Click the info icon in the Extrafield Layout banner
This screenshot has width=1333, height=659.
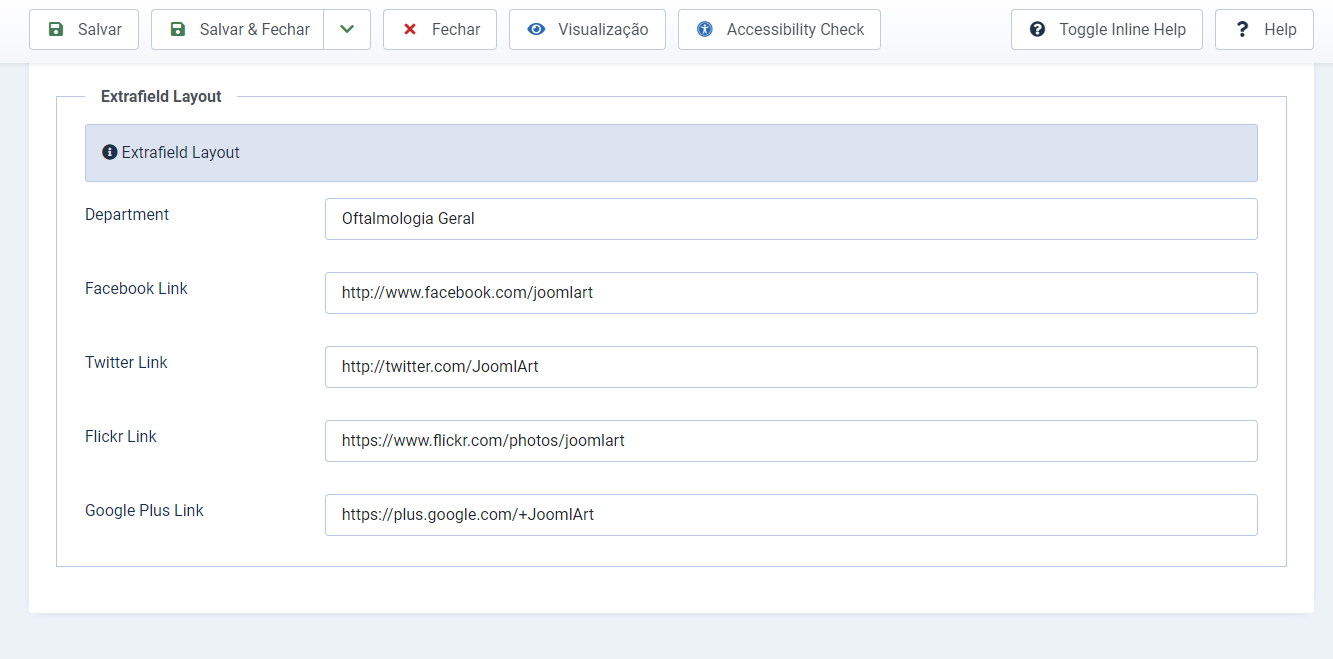(x=110, y=153)
